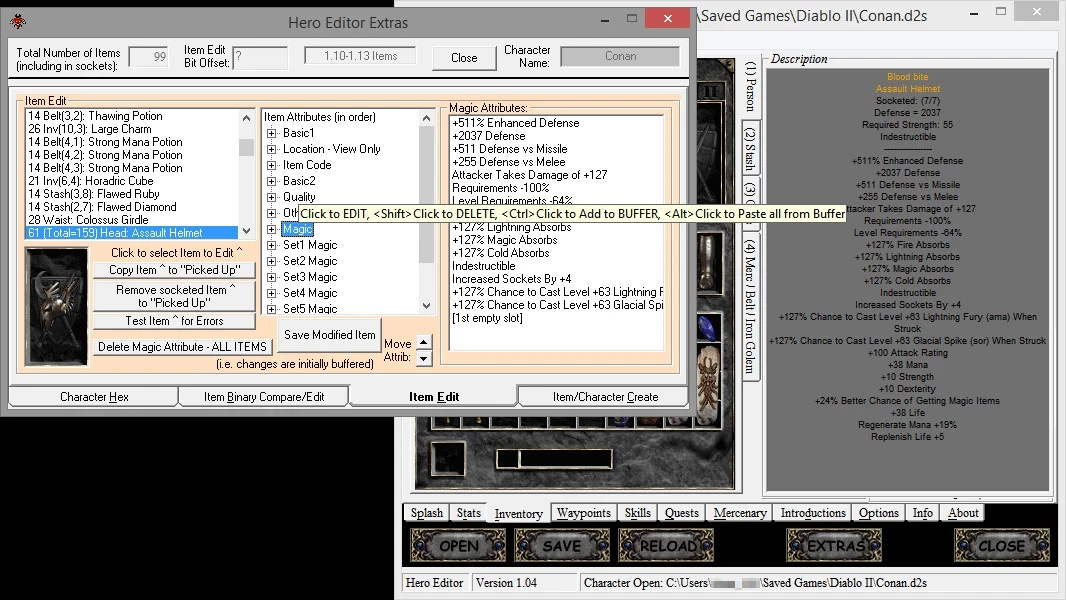Screen dimensions: 1066x600
Task: Expand the Set1 Magic node
Action: 271,245
